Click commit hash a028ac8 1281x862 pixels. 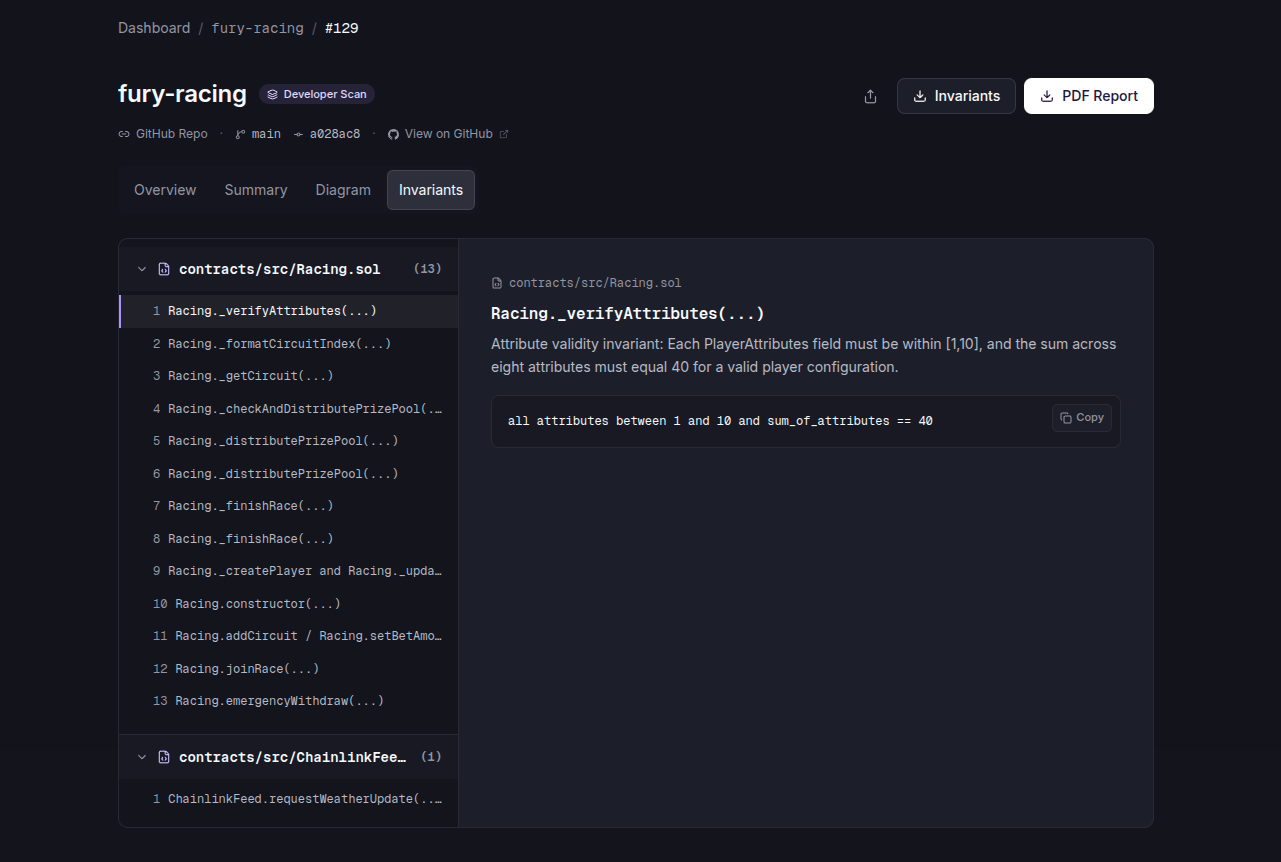[335, 134]
